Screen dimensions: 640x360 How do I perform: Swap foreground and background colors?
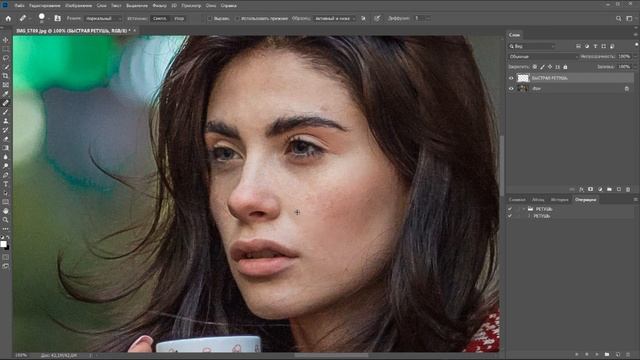(8, 237)
